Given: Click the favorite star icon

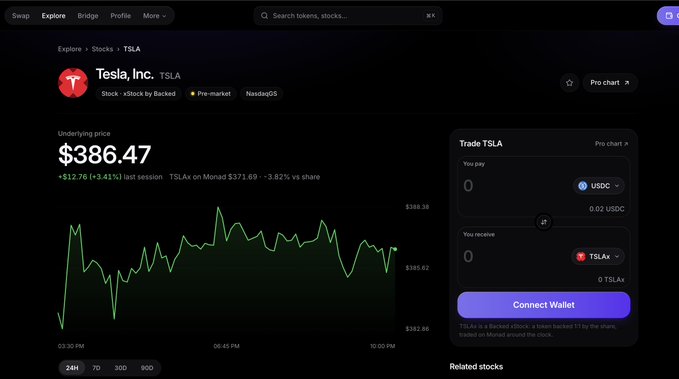Looking at the screenshot, I should (x=569, y=83).
